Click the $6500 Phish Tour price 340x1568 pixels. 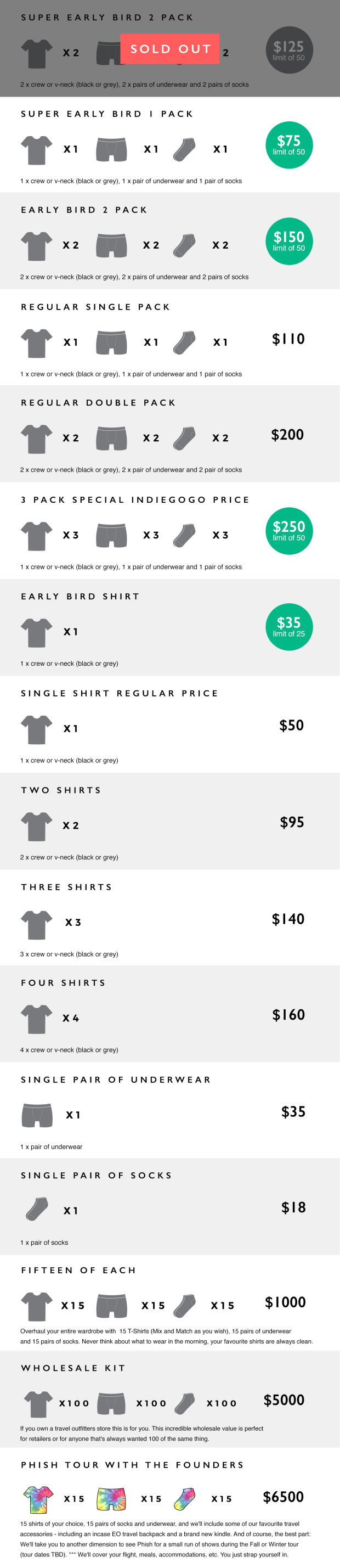coord(284,1497)
